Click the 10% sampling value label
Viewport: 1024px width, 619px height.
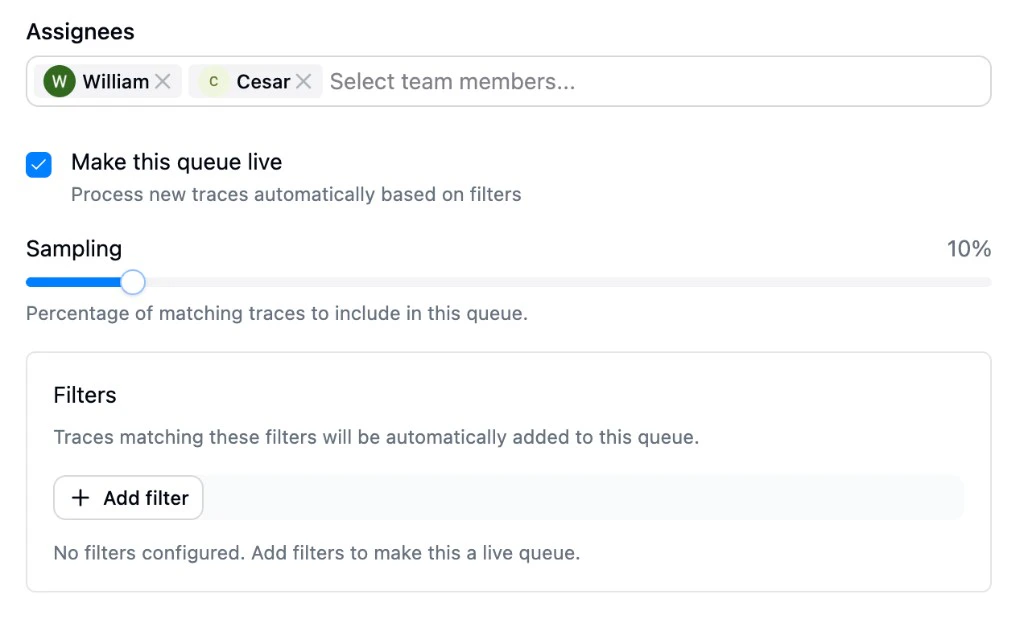(968, 249)
